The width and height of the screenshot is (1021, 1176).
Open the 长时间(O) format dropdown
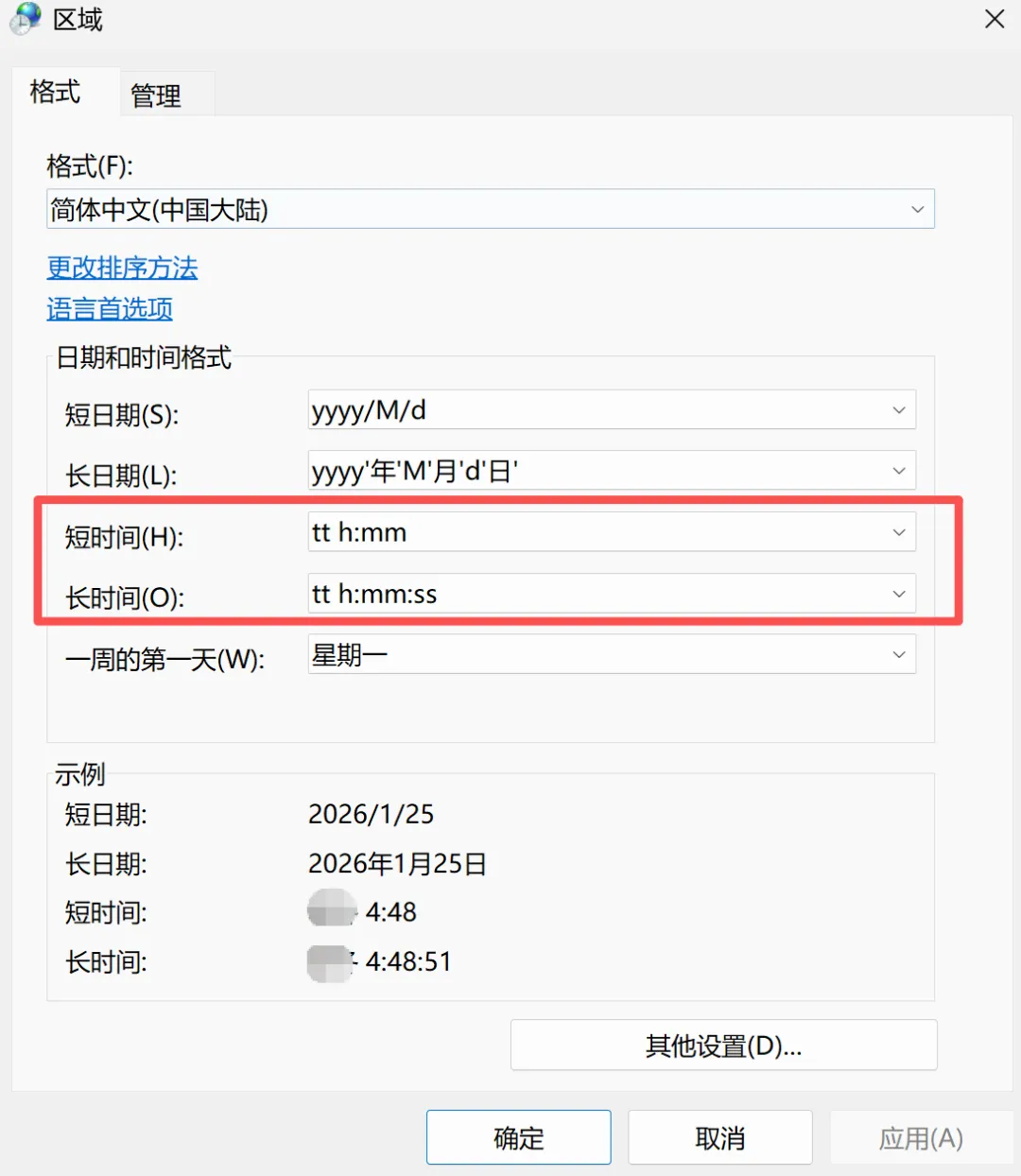pyautogui.click(x=897, y=594)
